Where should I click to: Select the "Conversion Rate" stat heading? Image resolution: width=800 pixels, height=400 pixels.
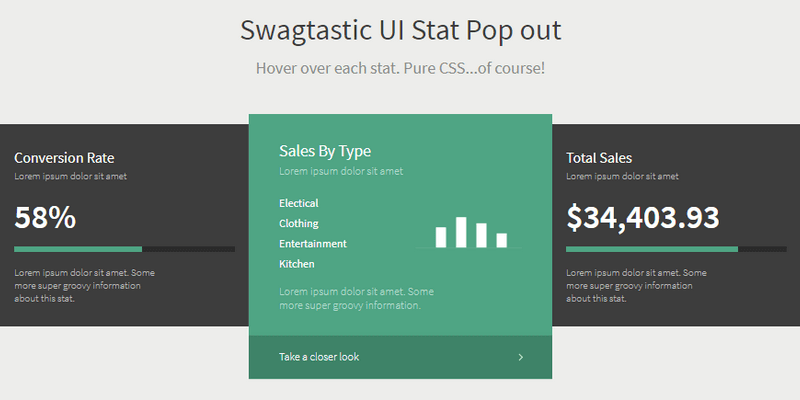pyautogui.click(x=64, y=158)
